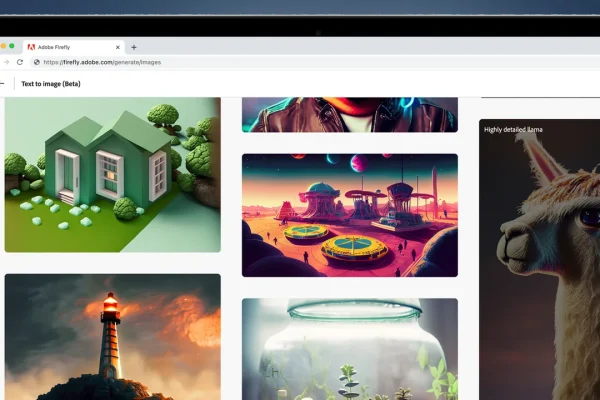Click the "Highly detailed llama" prompt caption
Viewport: 600px width, 400px height.
tap(513, 129)
